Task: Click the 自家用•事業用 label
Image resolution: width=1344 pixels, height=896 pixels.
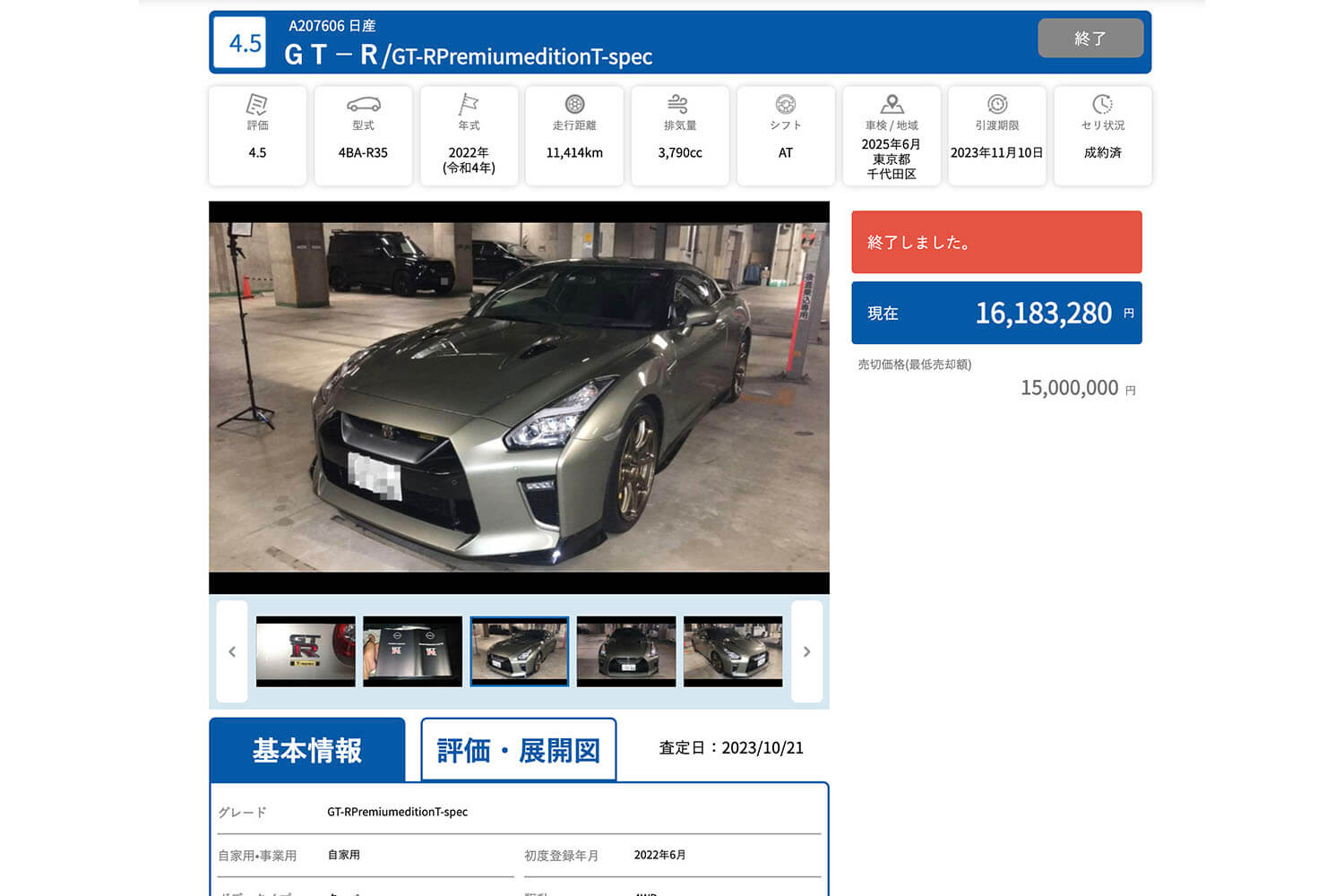Action: 257,856
